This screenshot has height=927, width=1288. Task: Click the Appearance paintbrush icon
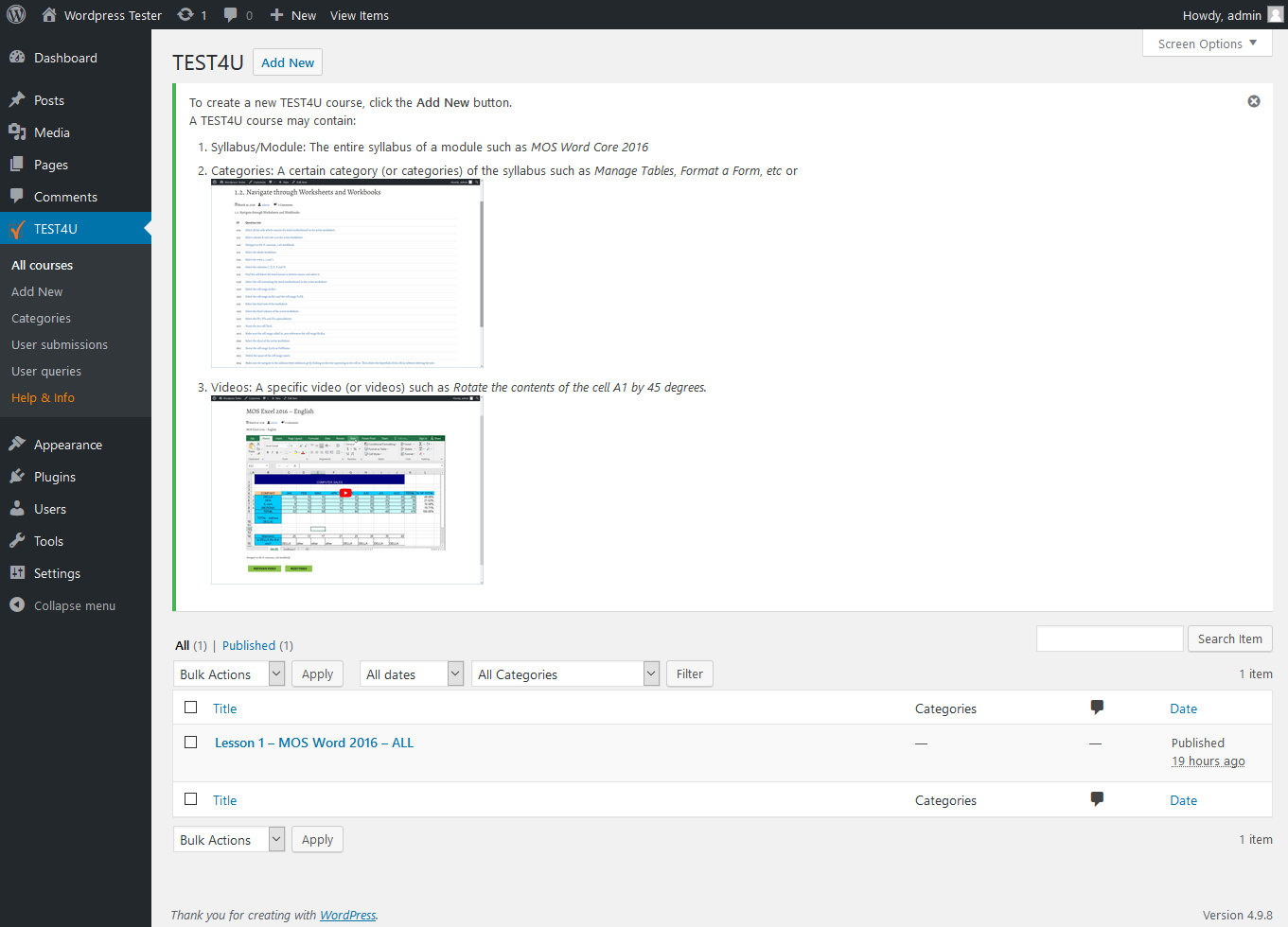(17, 444)
